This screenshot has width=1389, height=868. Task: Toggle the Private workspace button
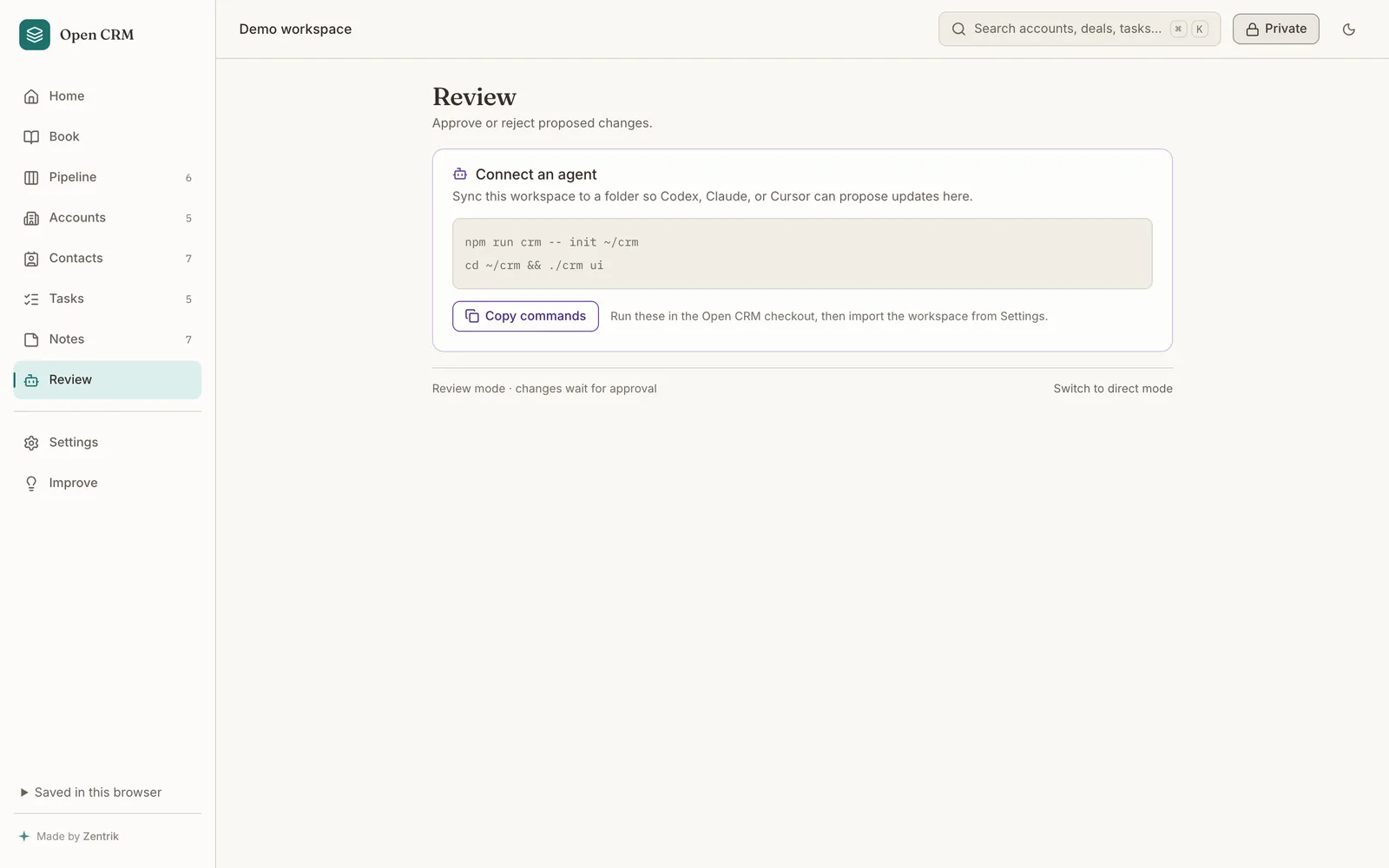click(1276, 29)
